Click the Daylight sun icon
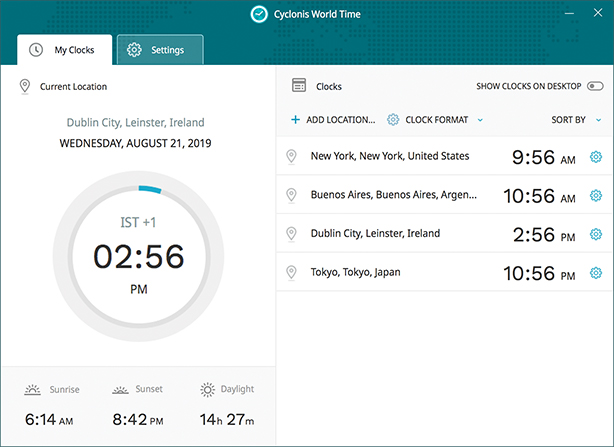Viewport: 614px width, 447px height. coord(207,389)
